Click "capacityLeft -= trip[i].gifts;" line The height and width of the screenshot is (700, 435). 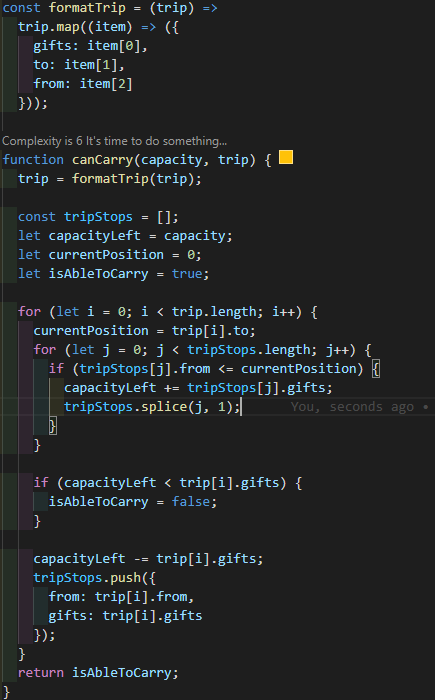[148, 558]
